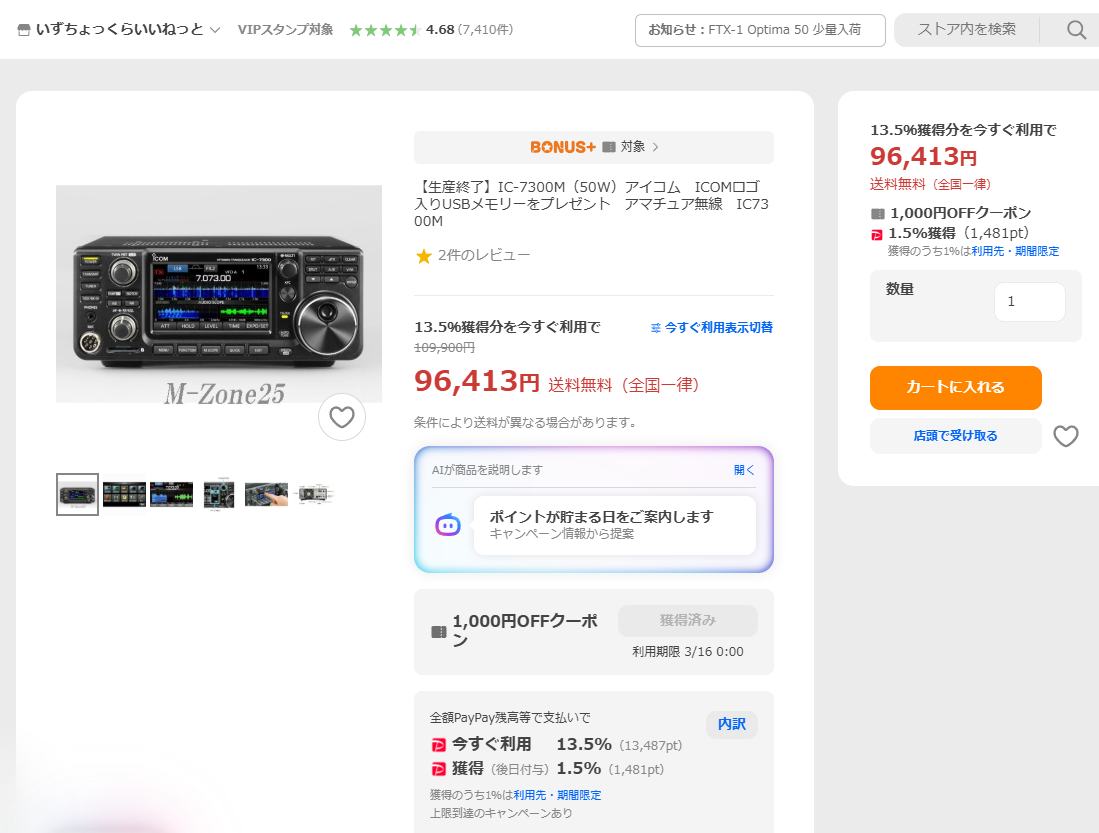Click the coupon ticket icon in sidebar
This screenshot has width=1099, height=833.
[878, 213]
